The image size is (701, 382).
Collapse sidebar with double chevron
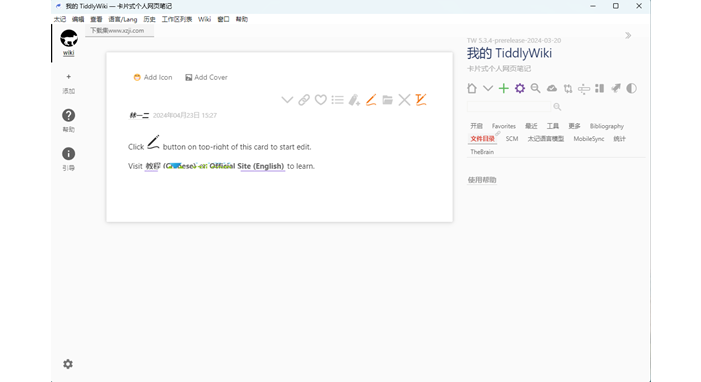(628, 35)
